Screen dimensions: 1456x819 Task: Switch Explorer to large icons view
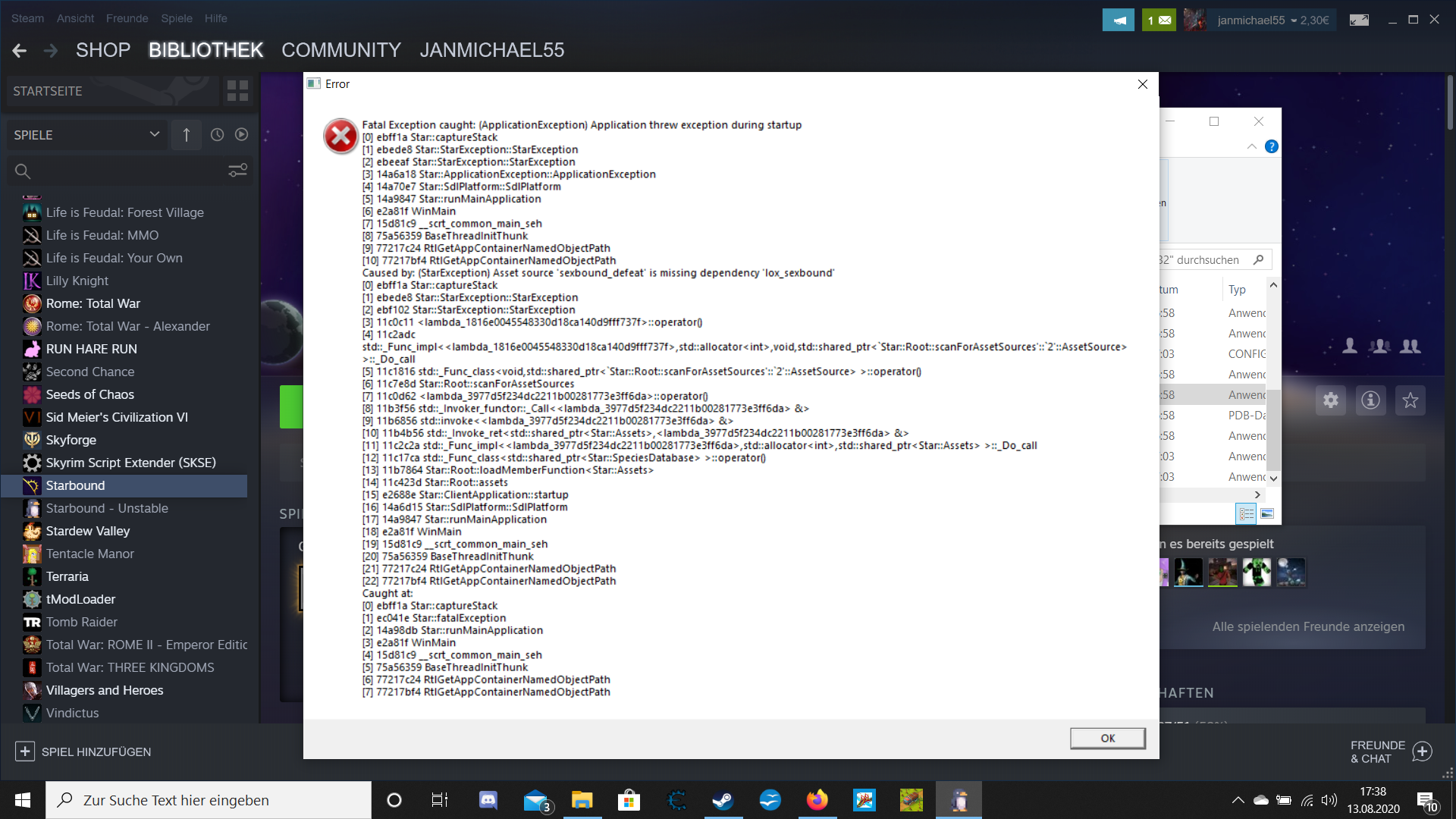point(1267,514)
